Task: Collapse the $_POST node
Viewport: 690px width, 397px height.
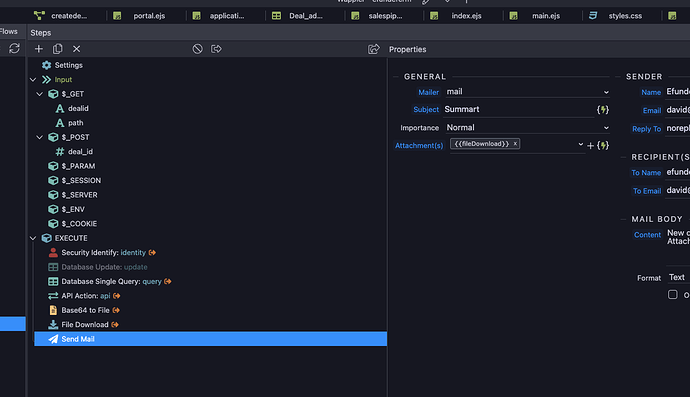Action: tap(40, 137)
